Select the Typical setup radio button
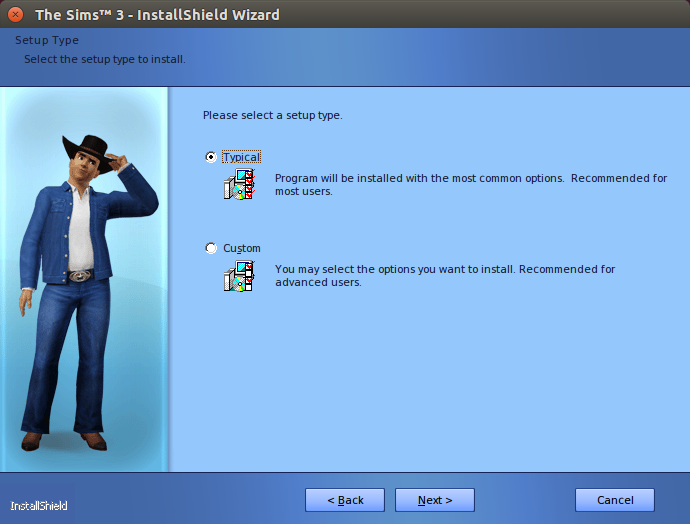This screenshot has height=524, width=690. click(211, 157)
